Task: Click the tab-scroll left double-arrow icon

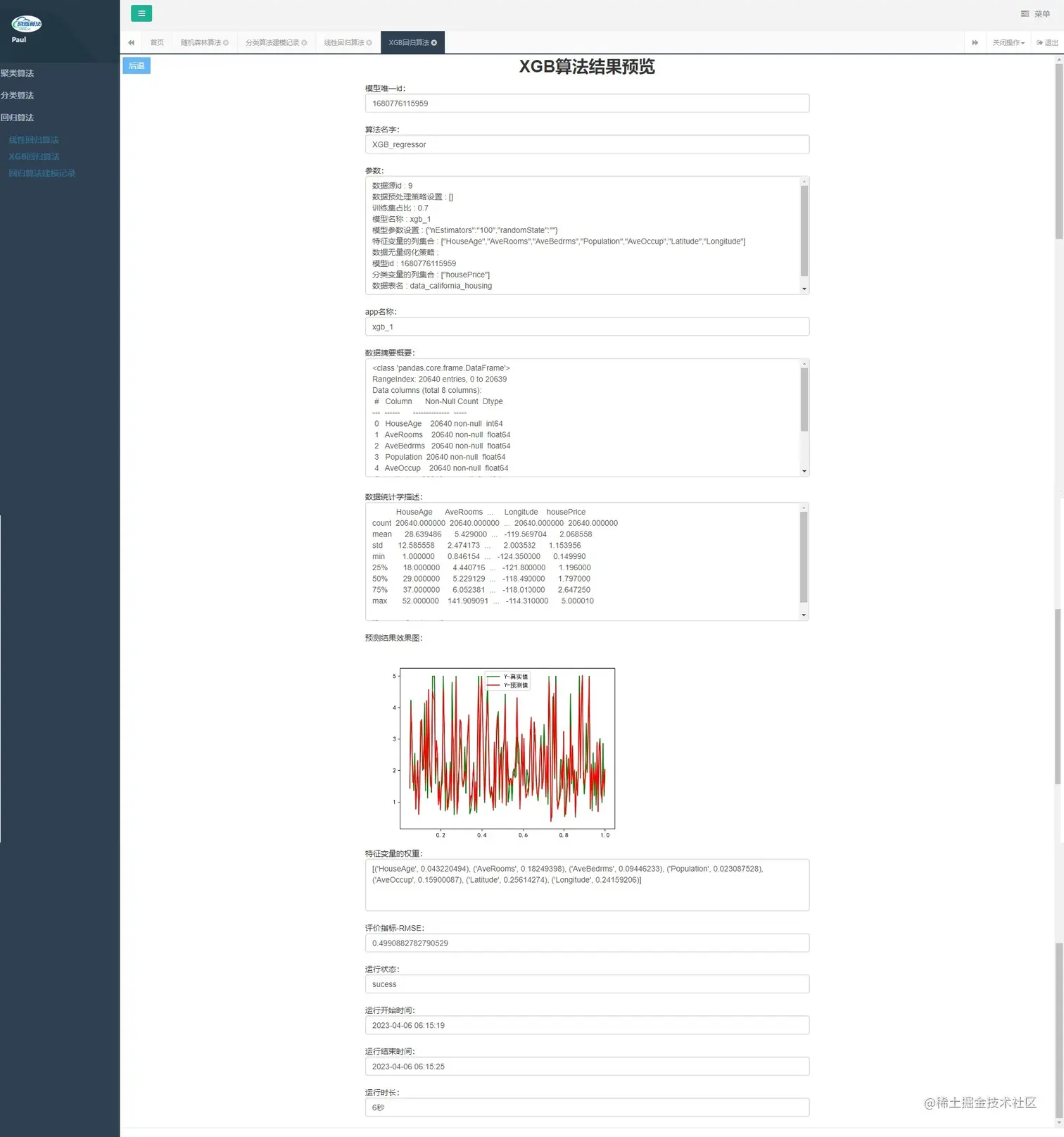Action: tap(131, 43)
